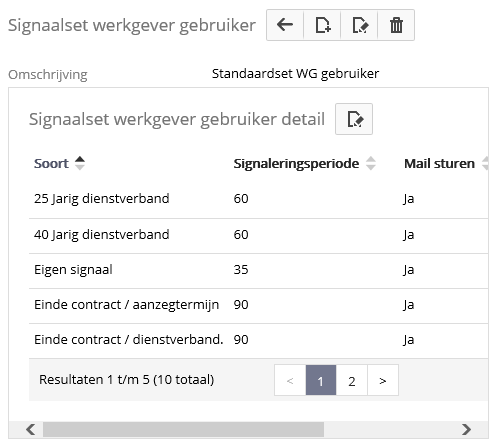Click the trash delete icon
The width and height of the screenshot is (504, 444).
click(396, 25)
